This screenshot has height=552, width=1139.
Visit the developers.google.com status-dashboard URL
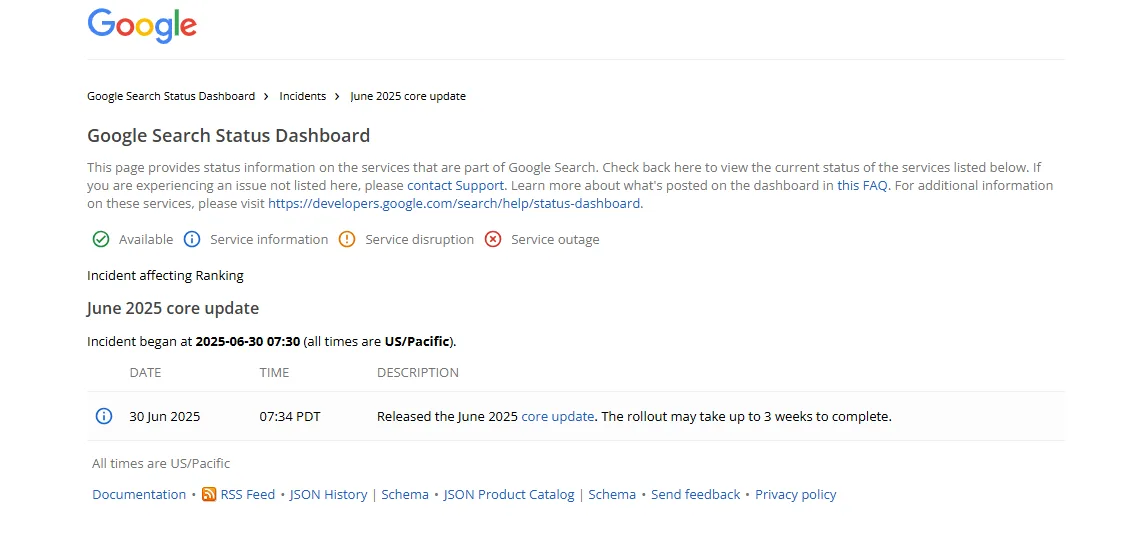click(x=455, y=203)
